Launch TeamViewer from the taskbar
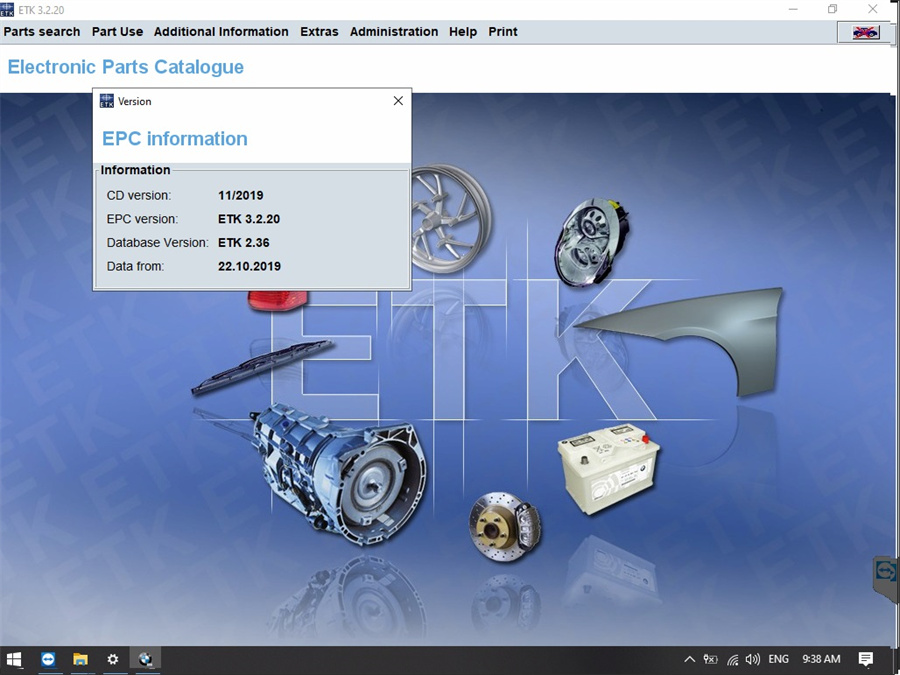Viewport: 900px width, 675px height. (48, 659)
